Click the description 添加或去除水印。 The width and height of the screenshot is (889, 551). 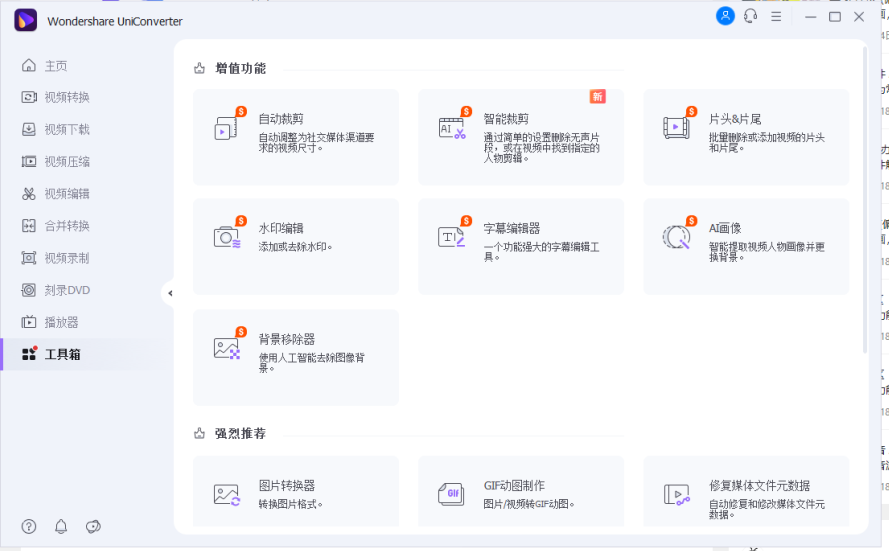(x=295, y=247)
